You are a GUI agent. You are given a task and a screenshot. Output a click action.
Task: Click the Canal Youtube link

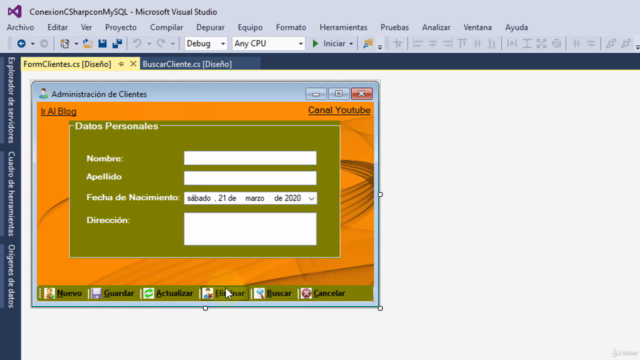[339, 110]
